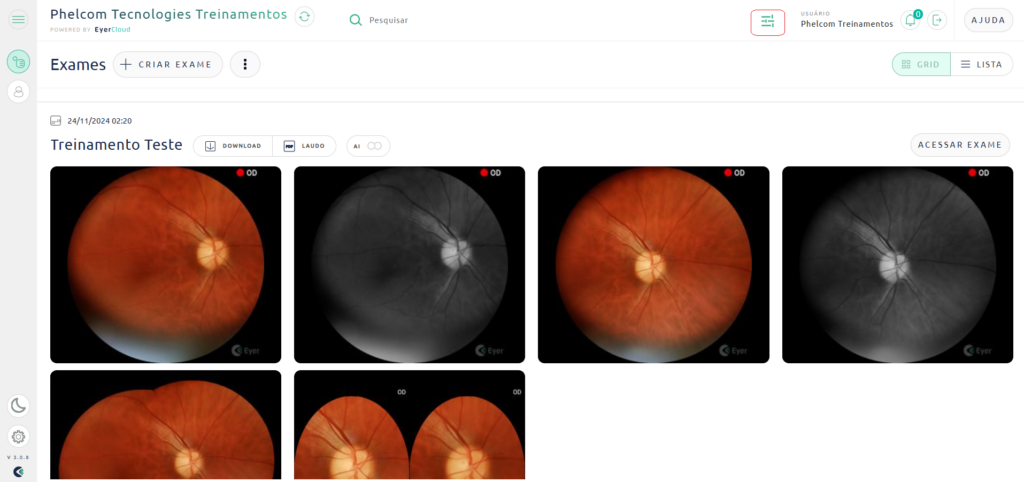Screen dimensions: 1024x482
Task: Switch to Grid view
Action: (x=921, y=65)
